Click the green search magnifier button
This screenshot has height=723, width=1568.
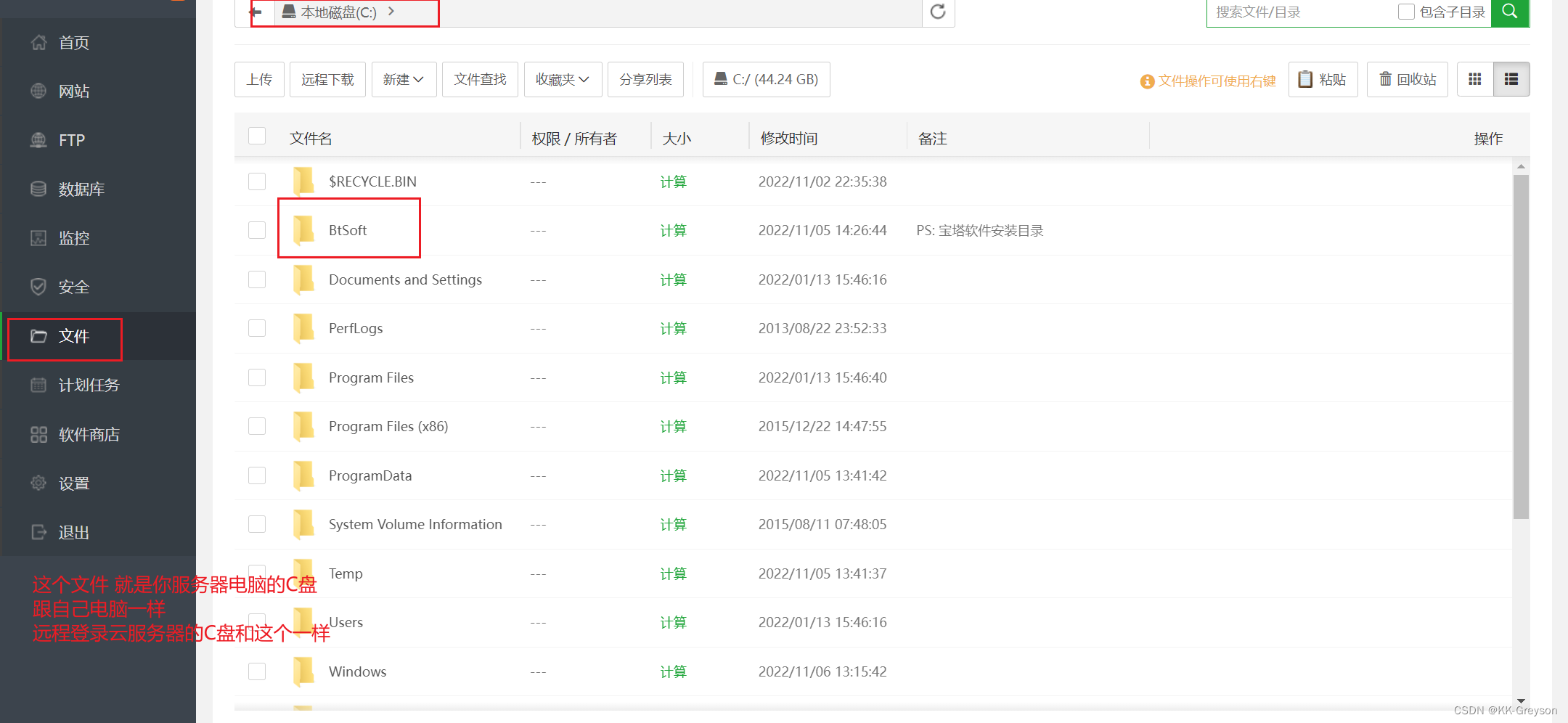click(x=1510, y=12)
